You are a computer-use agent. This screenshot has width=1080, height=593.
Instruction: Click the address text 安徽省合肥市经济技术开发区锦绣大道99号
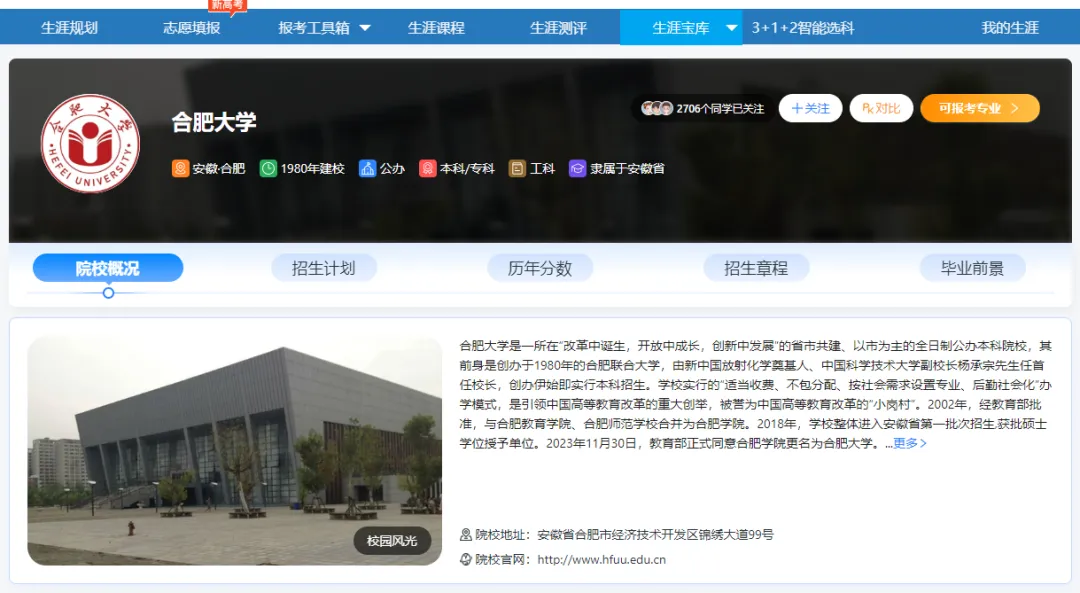(655, 534)
